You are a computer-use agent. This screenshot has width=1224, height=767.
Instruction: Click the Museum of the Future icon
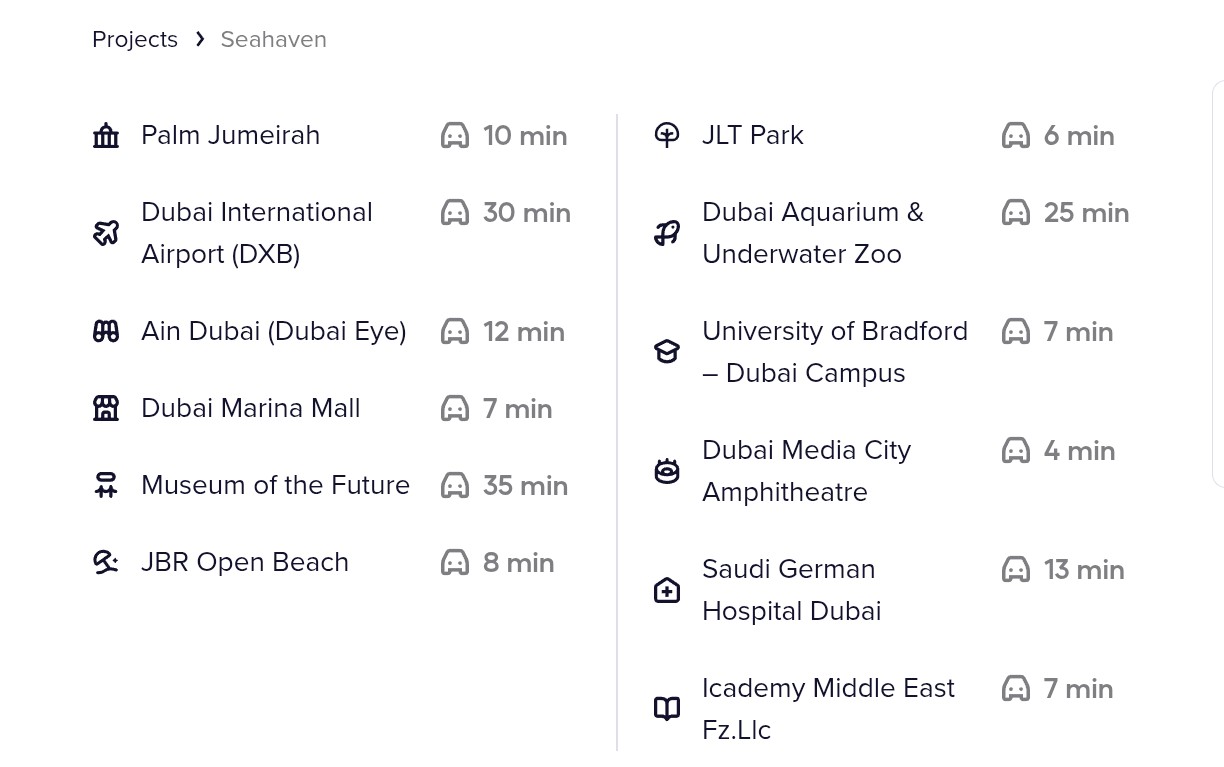point(106,485)
